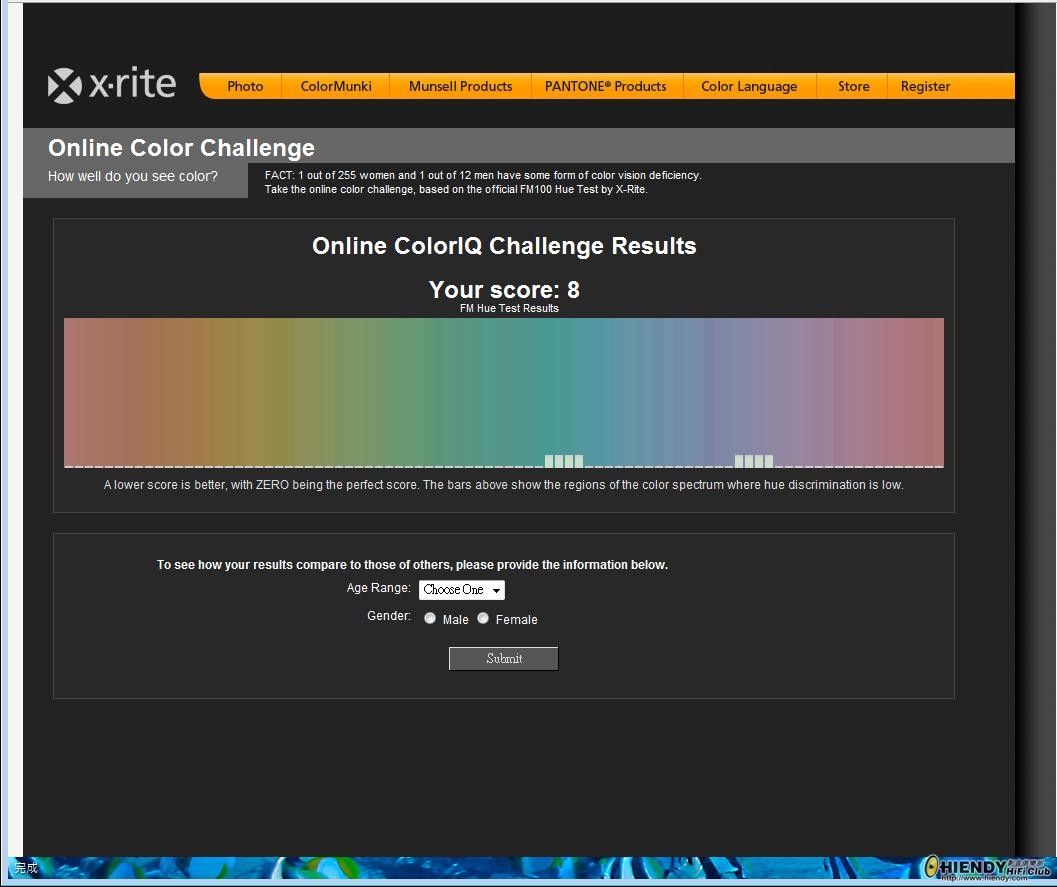Open the ColorMunki menu item
The width and height of the screenshot is (1057, 887).
click(336, 86)
